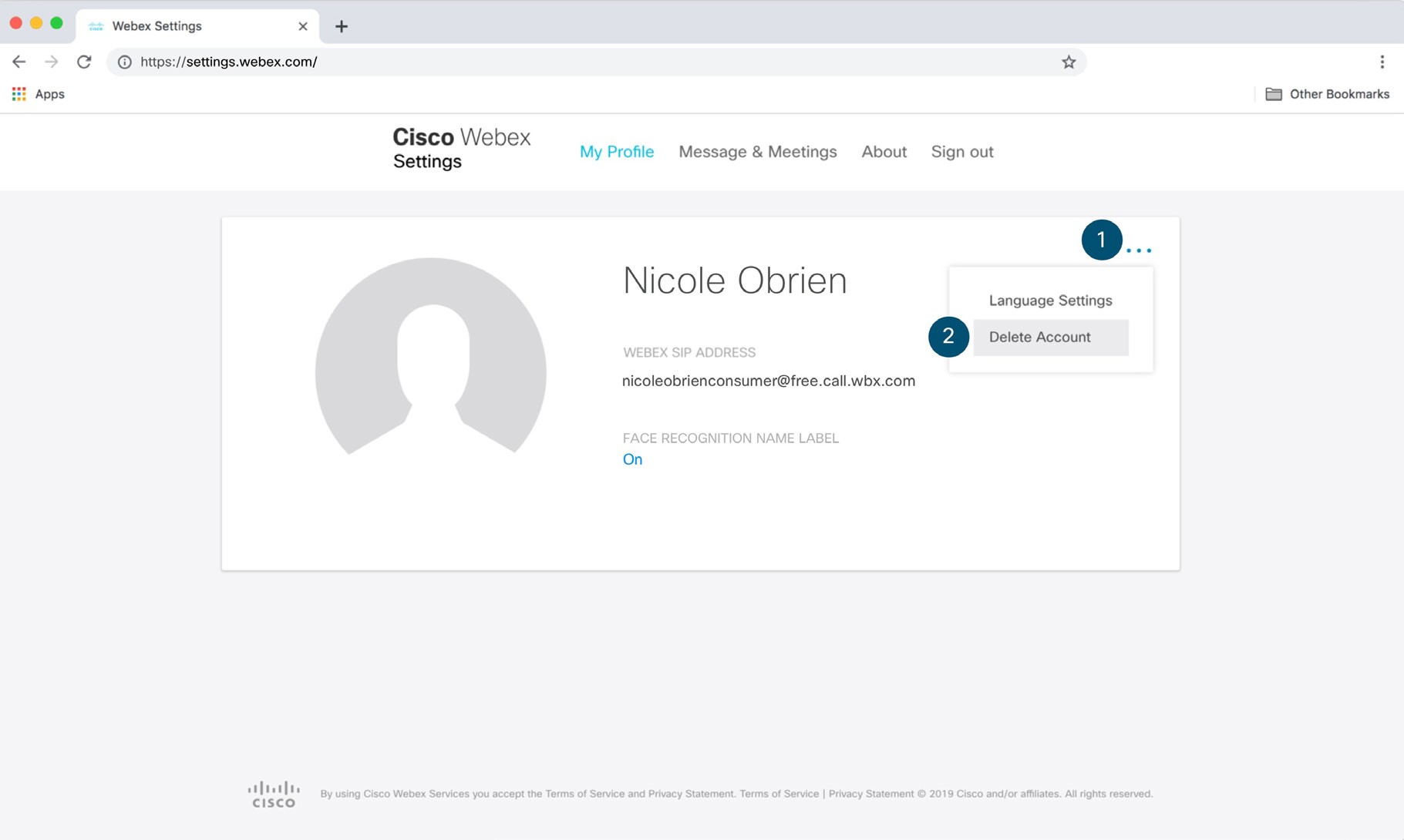The height and width of the screenshot is (840, 1404).
Task: Open the Message & Meetings tab
Action: (x=757, y=152)
